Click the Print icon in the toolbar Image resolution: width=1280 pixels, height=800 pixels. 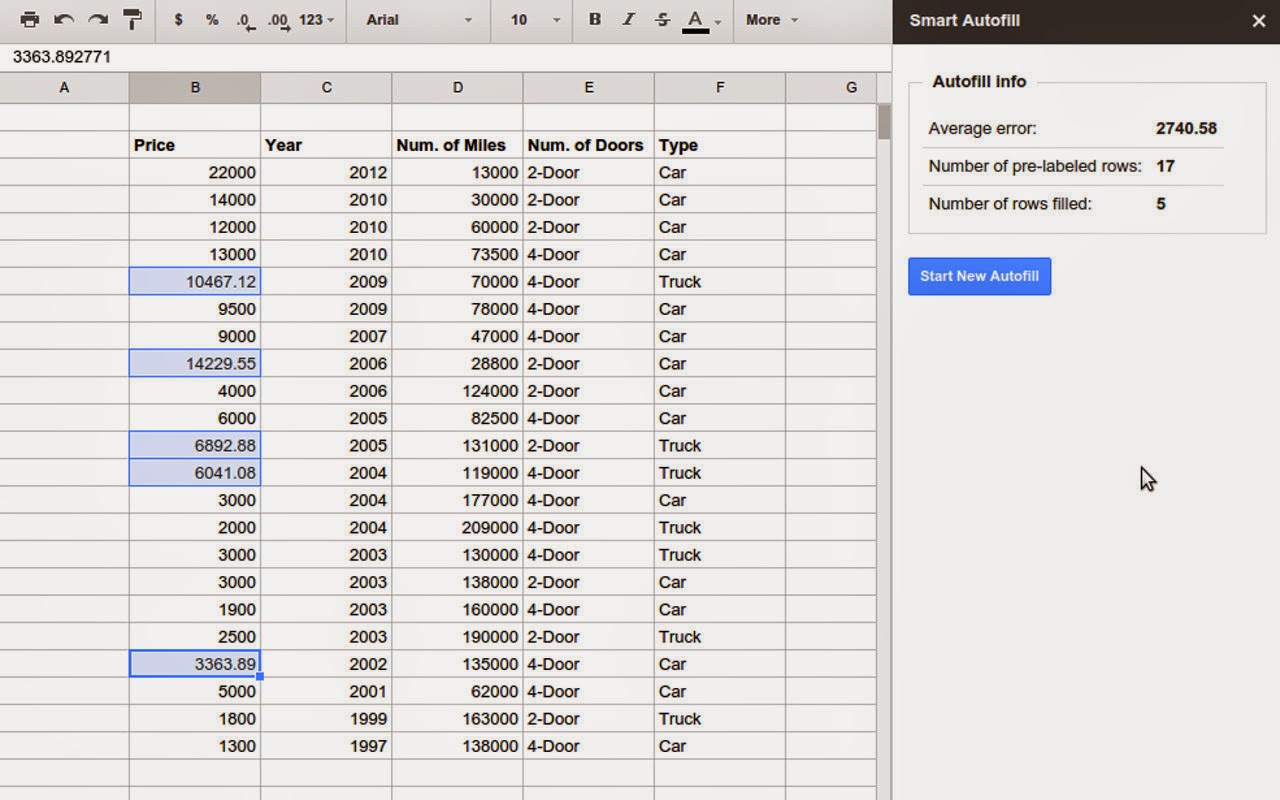click(x=30, y=20)
